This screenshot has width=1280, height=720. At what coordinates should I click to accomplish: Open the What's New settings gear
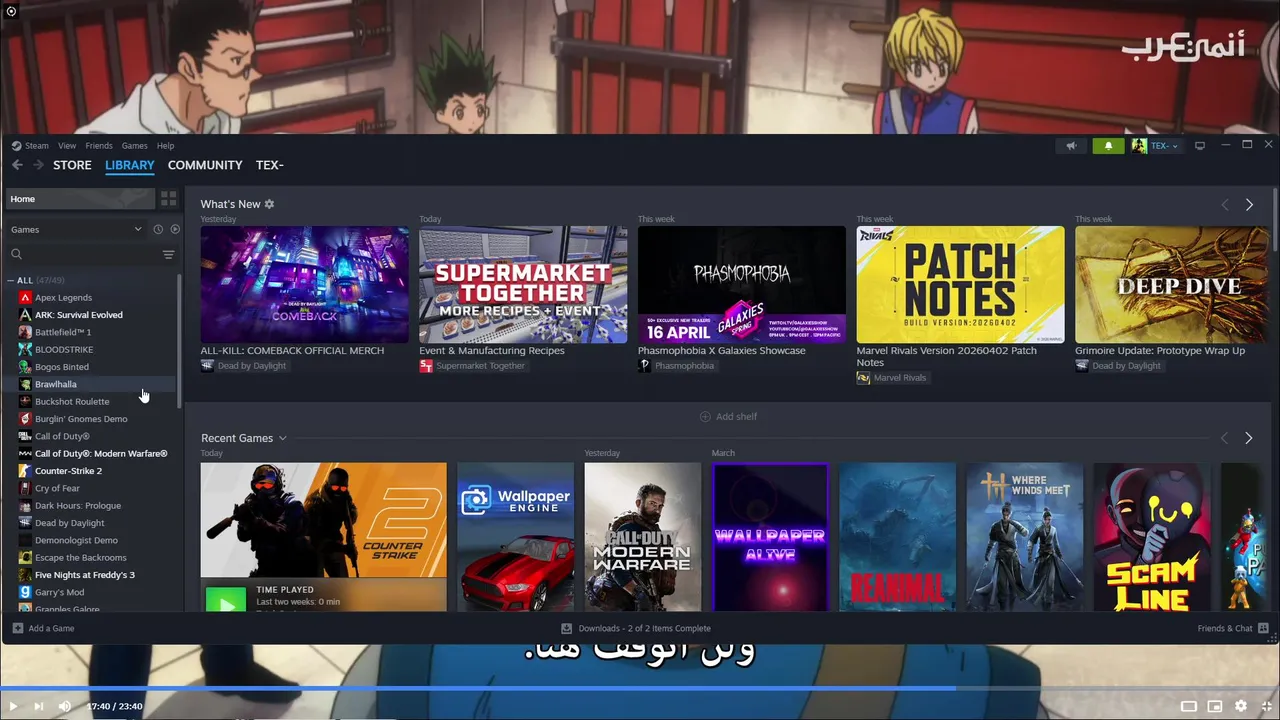pyautogui.click(x=269, y=204)
